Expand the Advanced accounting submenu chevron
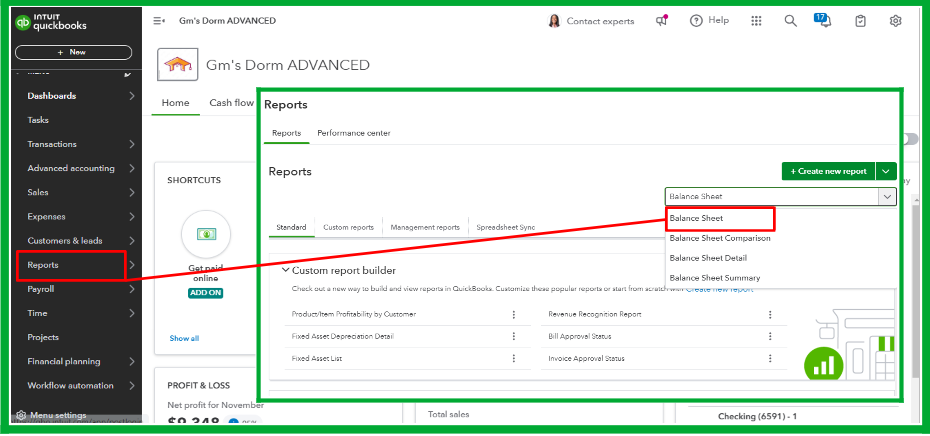This screenshot has height=436, width=930. point(132,168)
